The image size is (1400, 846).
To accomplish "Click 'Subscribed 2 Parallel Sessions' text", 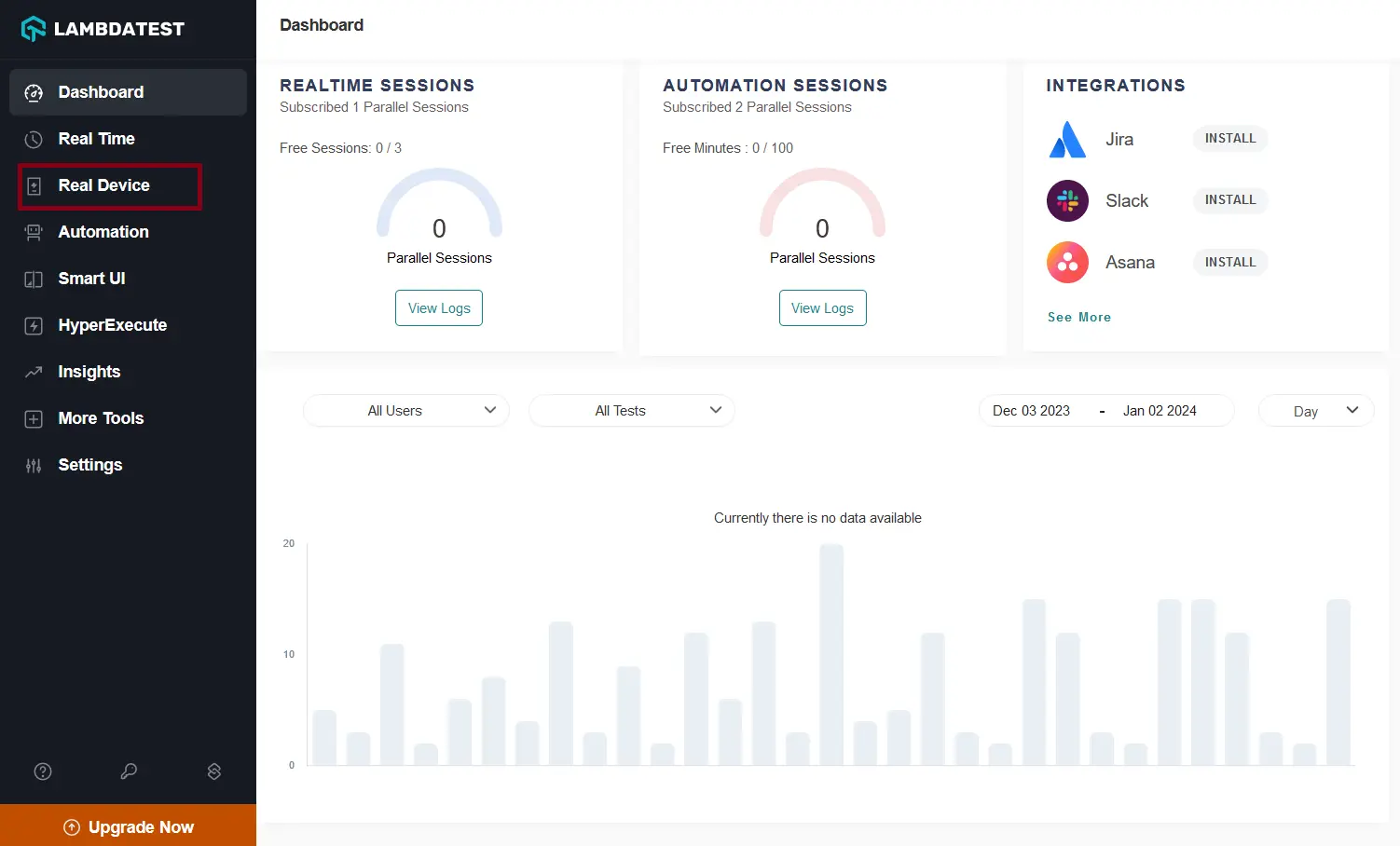I will (757, 107).
